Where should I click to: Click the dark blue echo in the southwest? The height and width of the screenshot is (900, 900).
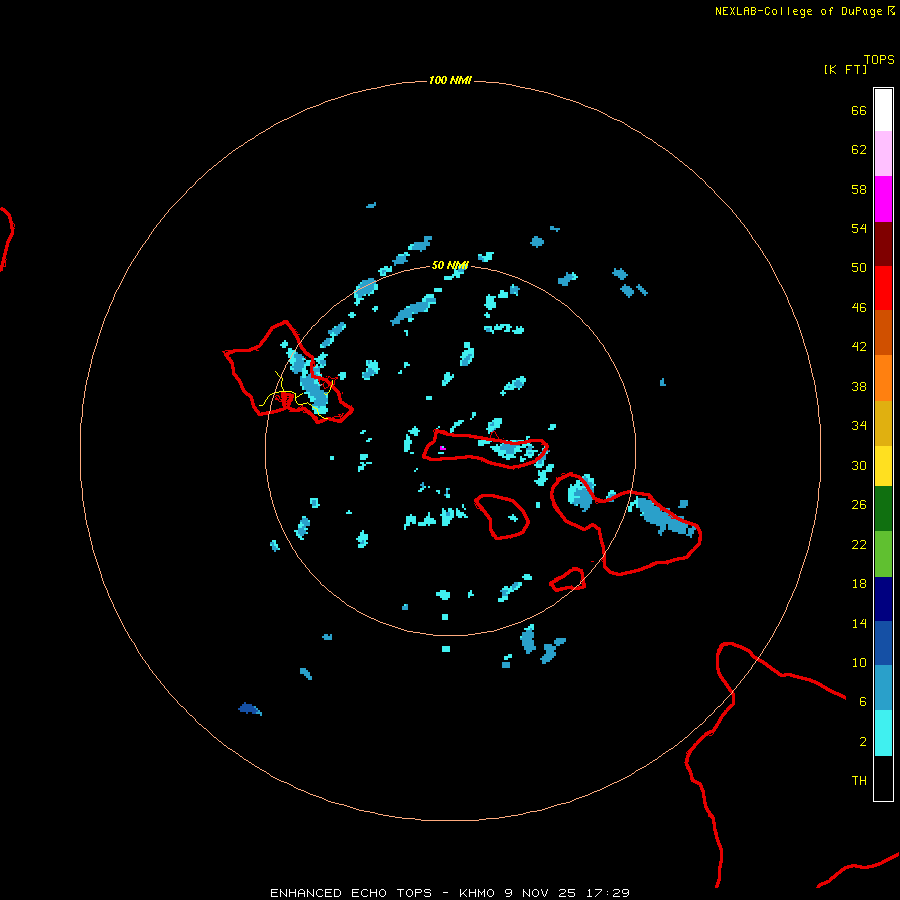(x=250, y=709)
